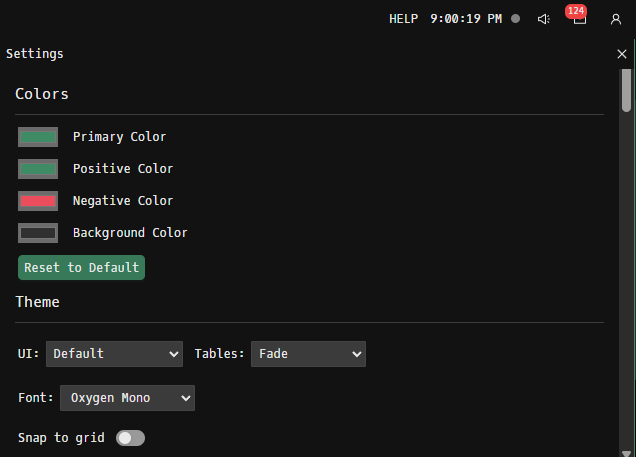
Task: Change the red Negative Color swatch
Action: click(x=38, y=201)
